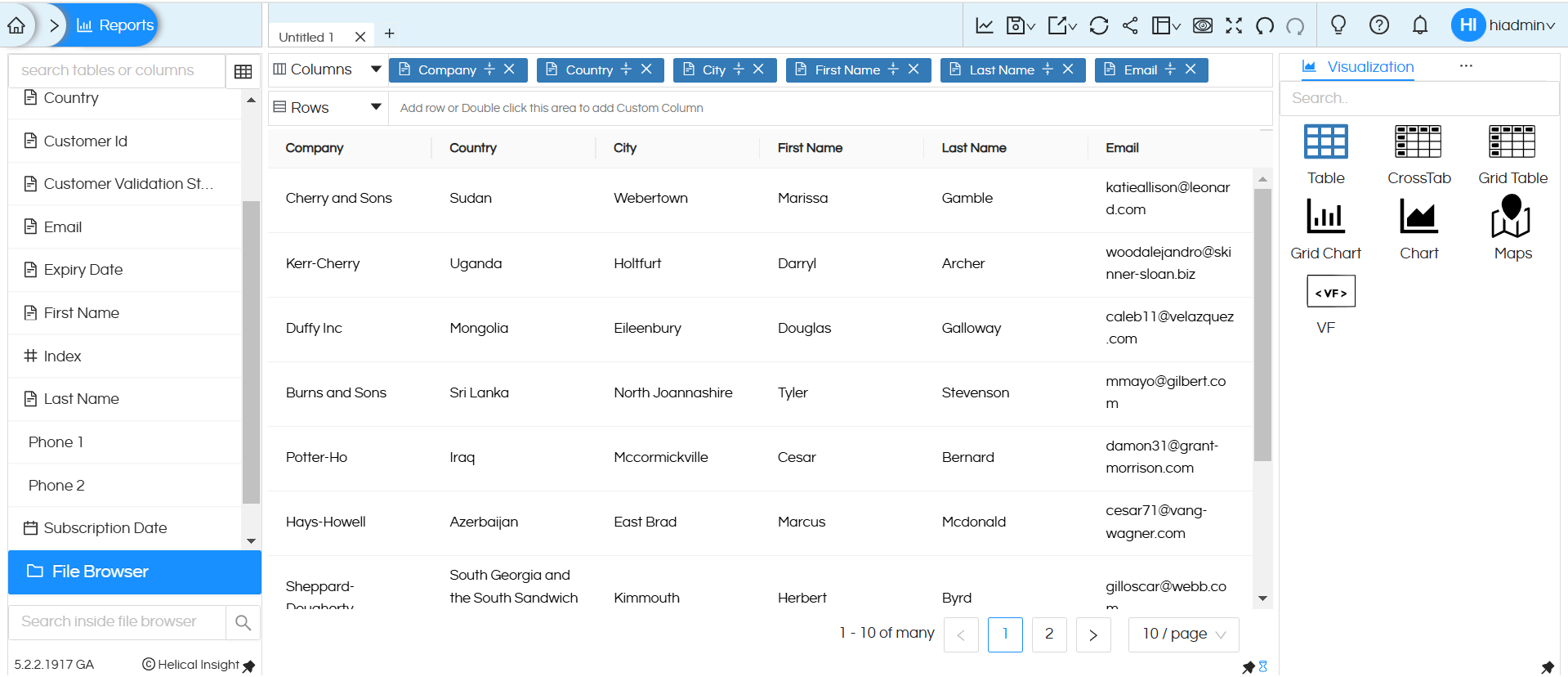
Task: Remove the Company column chip
Action: coord(509,69)
